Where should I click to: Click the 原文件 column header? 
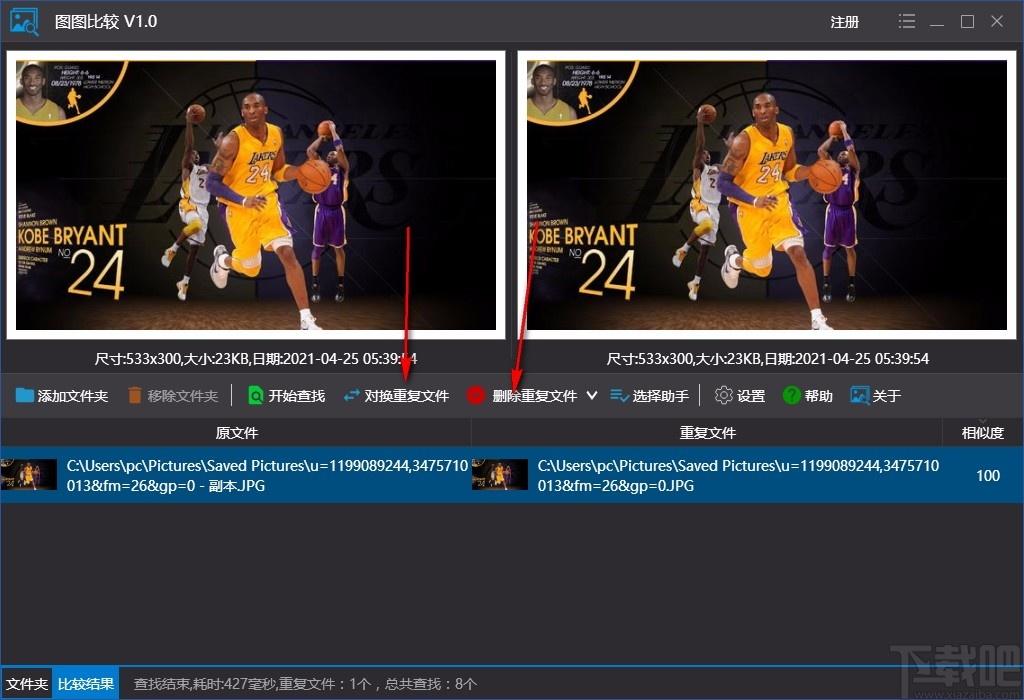click(236, 432)
